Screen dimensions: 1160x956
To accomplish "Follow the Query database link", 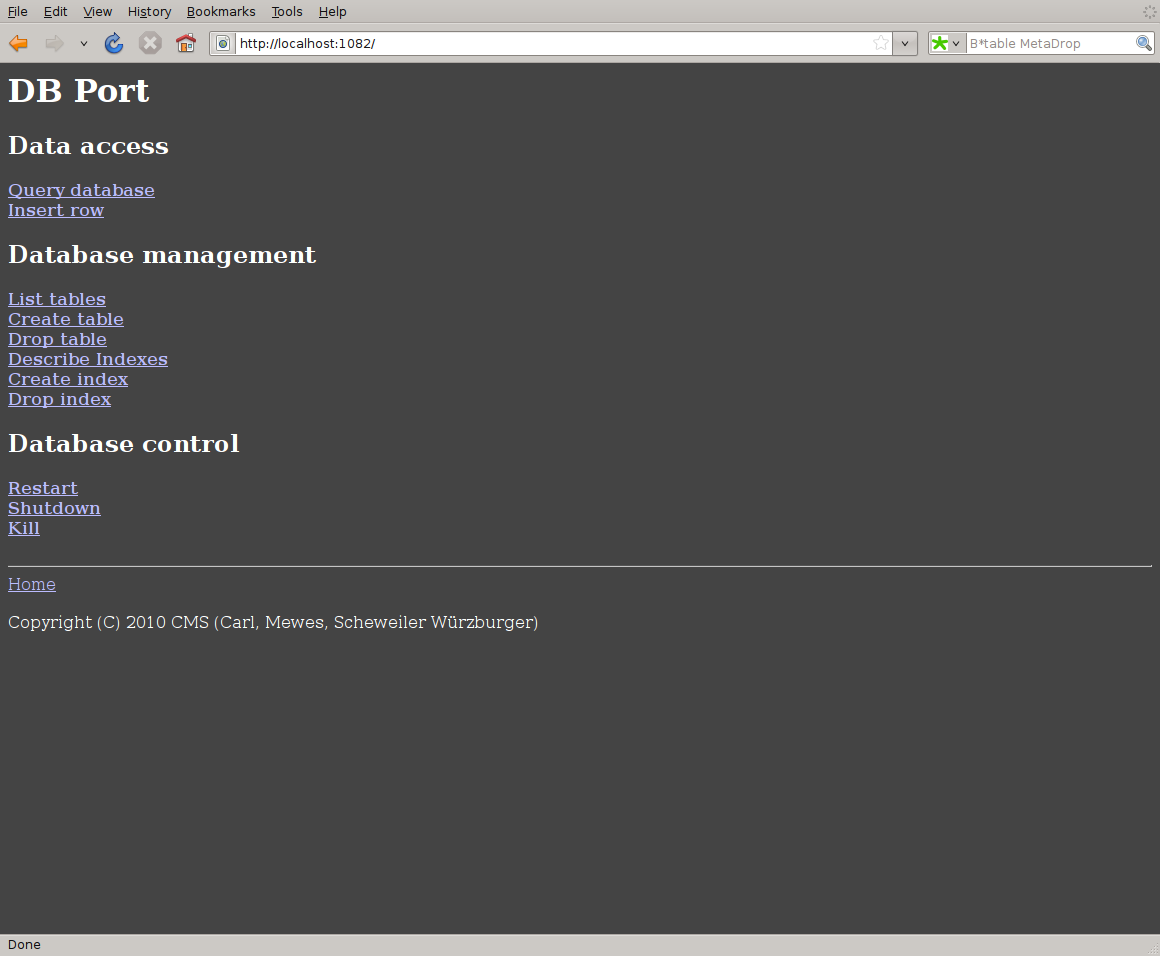I will tap(81, 190).
